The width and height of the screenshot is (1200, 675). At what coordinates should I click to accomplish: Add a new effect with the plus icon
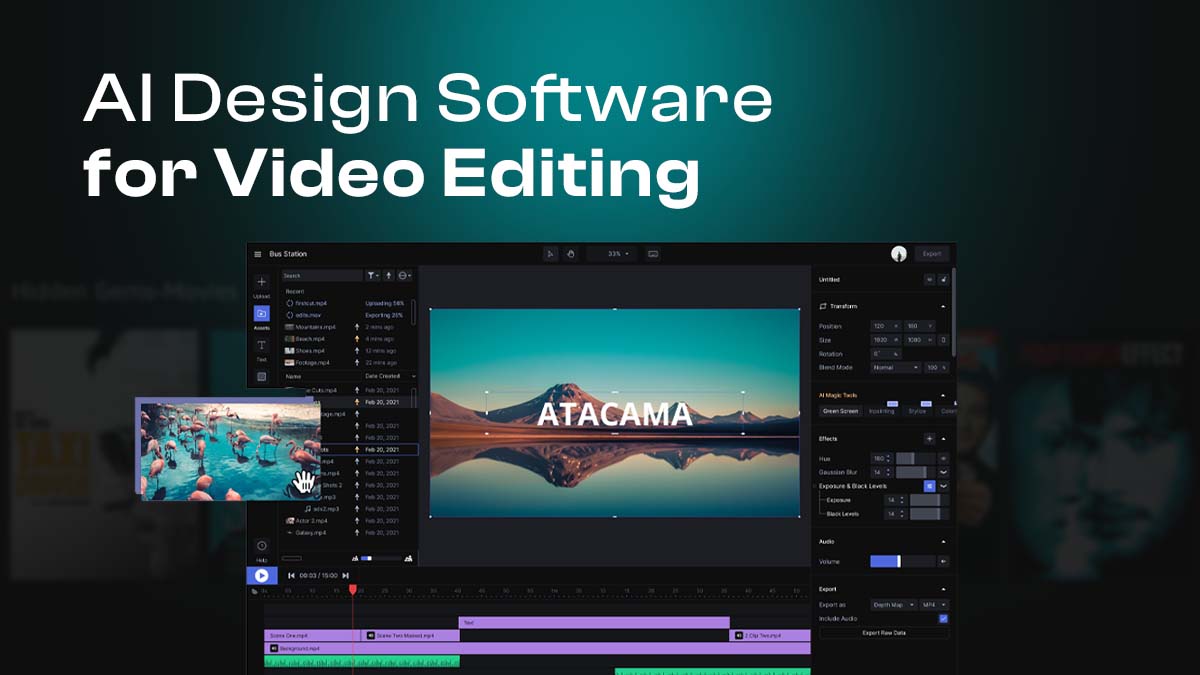929,439
